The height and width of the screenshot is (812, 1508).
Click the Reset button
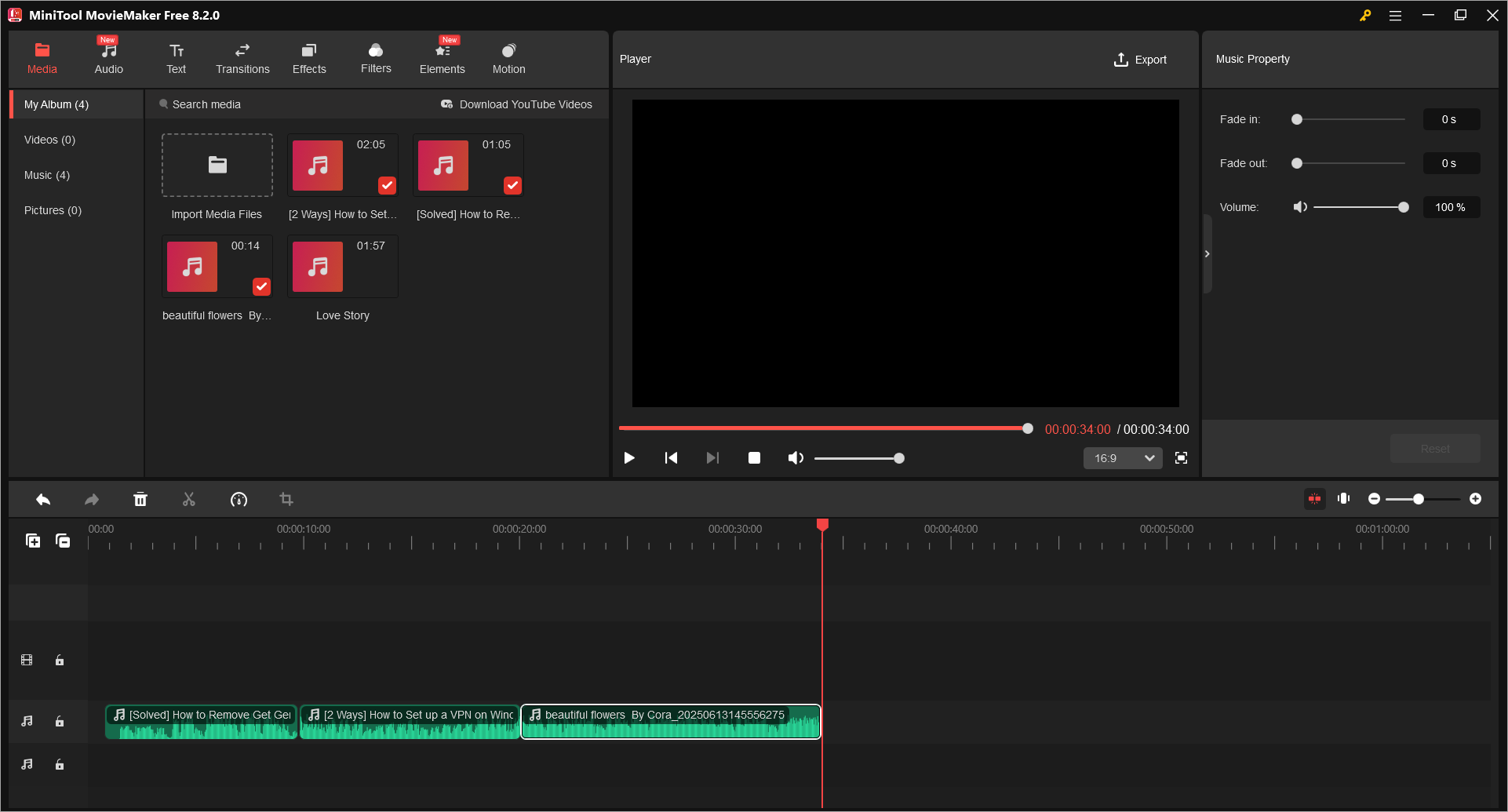point(1435,449)
